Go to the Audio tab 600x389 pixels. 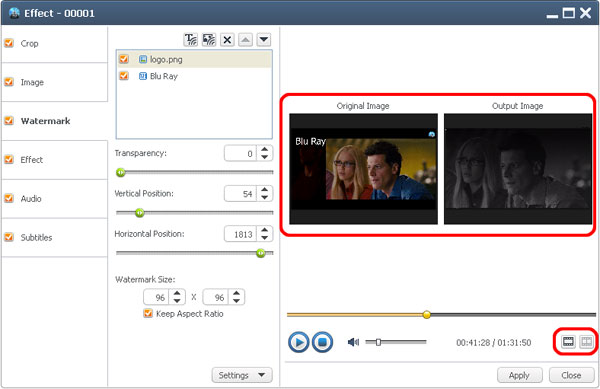pos(54,199)
